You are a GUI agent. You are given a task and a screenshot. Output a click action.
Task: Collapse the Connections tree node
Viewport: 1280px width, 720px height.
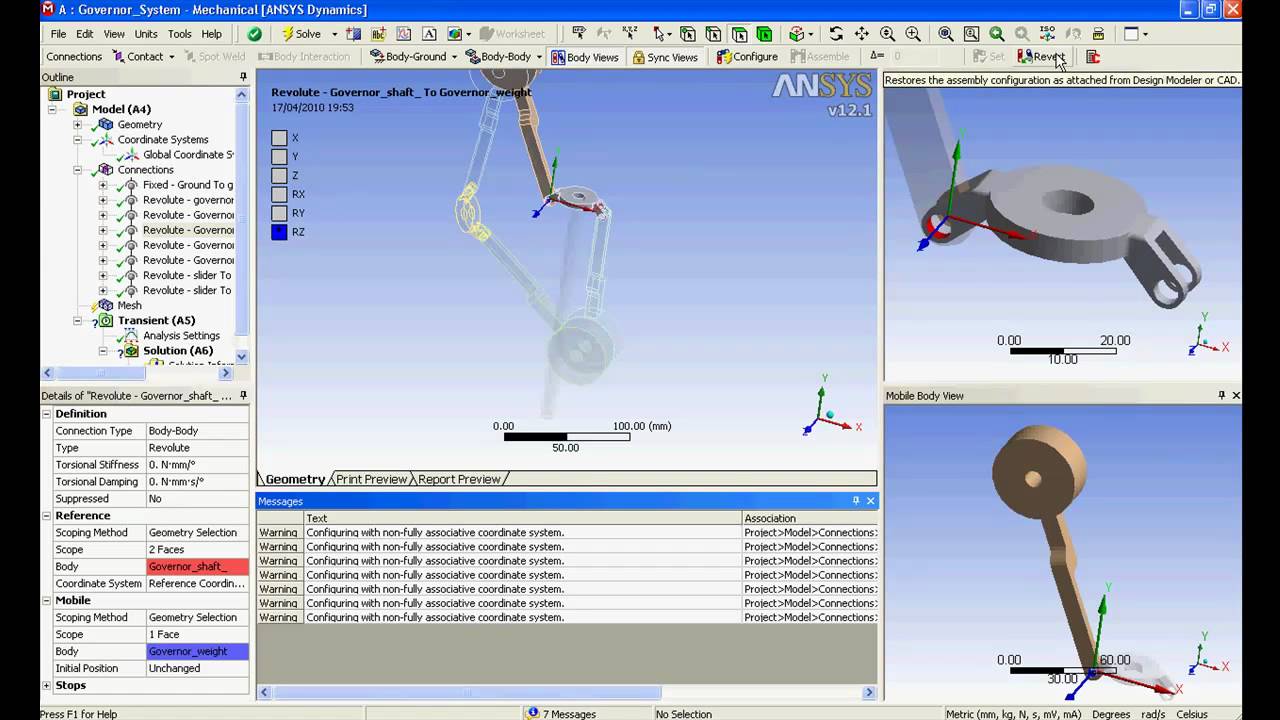(78, 170)
